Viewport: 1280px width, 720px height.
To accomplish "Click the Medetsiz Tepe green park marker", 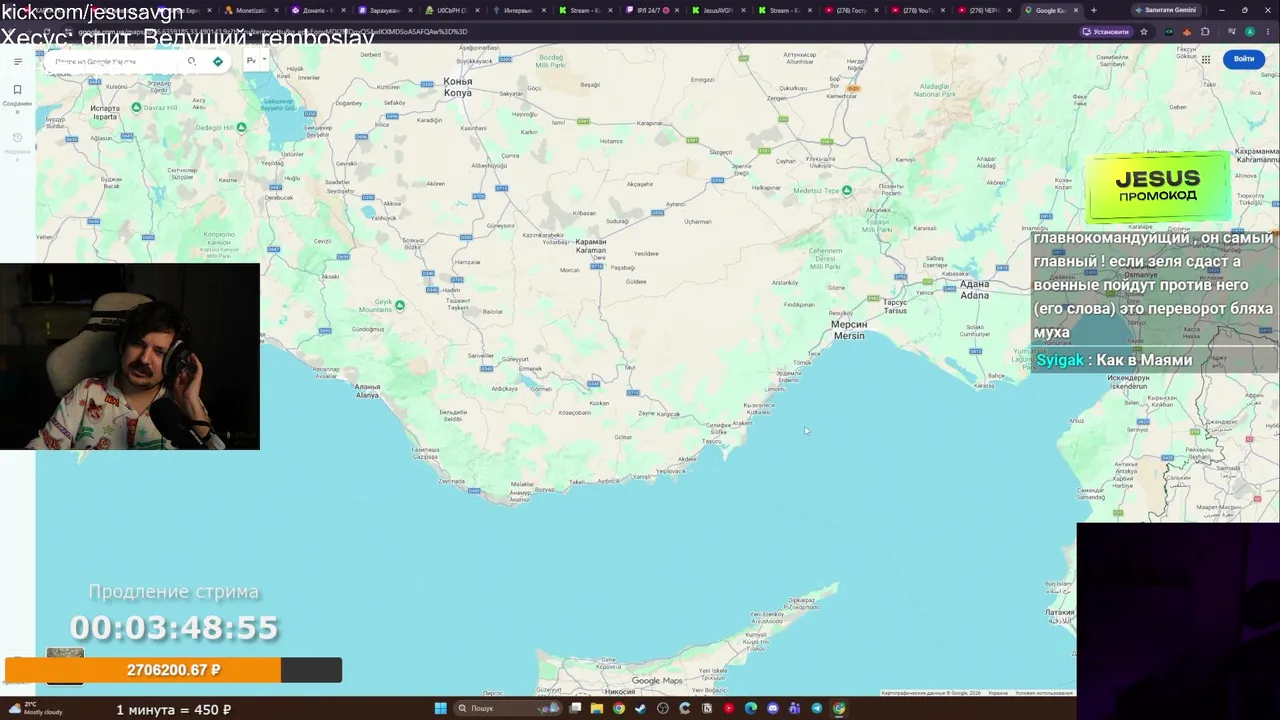I will point(847,190).
